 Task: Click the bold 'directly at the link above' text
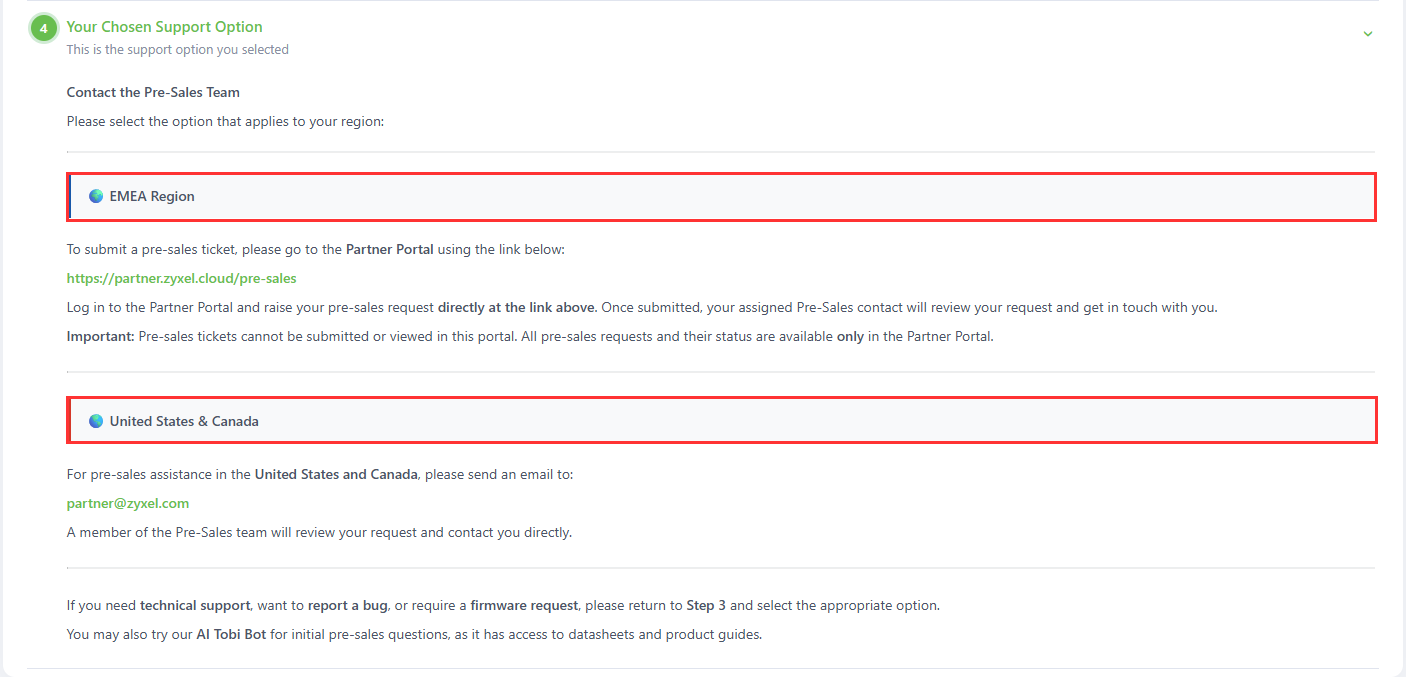click(516, 307)
